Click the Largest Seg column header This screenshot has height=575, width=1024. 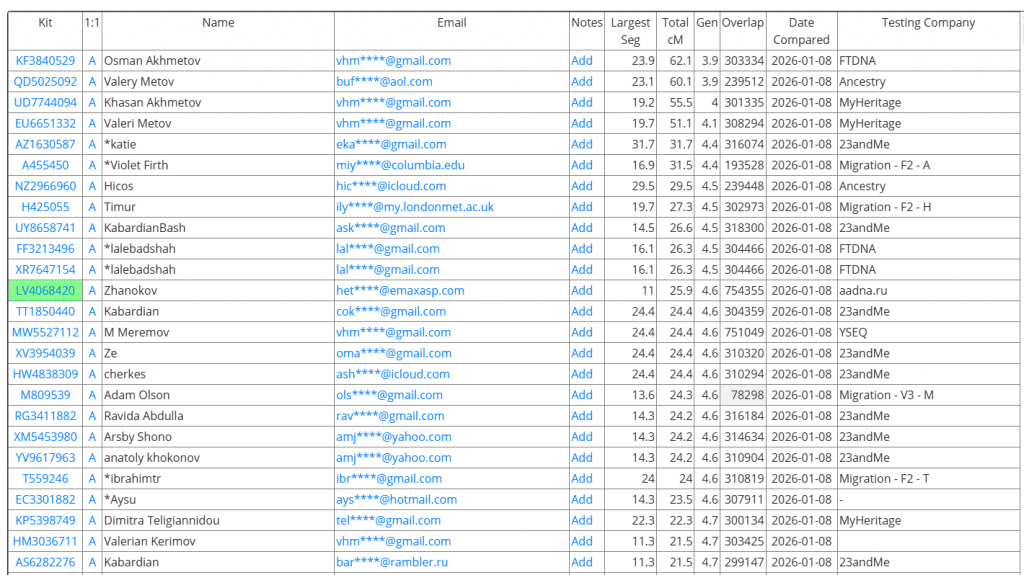point(630,31)
